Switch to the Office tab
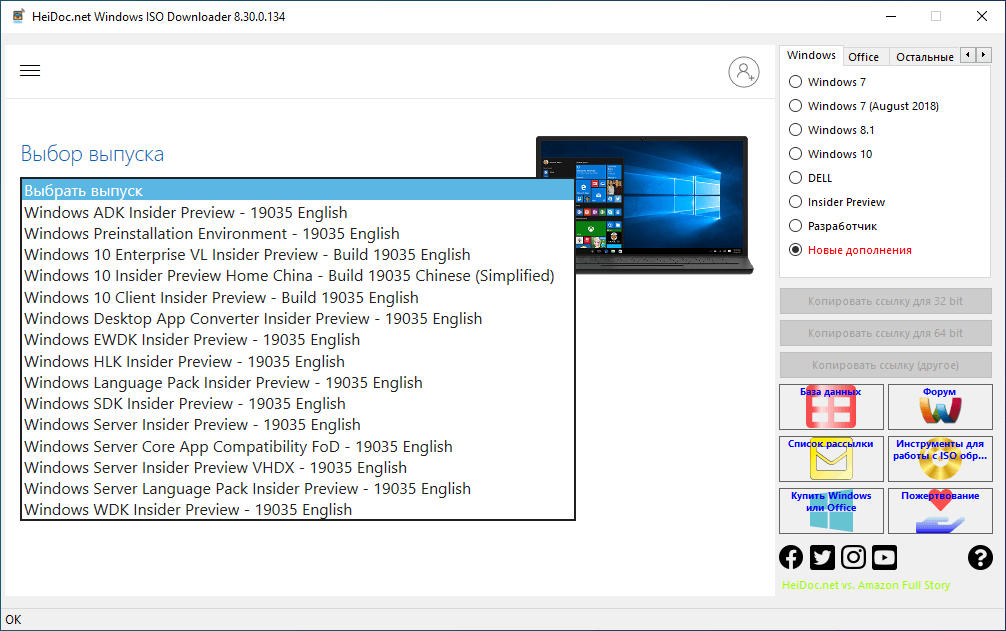1006x631 pixels. 864,57
